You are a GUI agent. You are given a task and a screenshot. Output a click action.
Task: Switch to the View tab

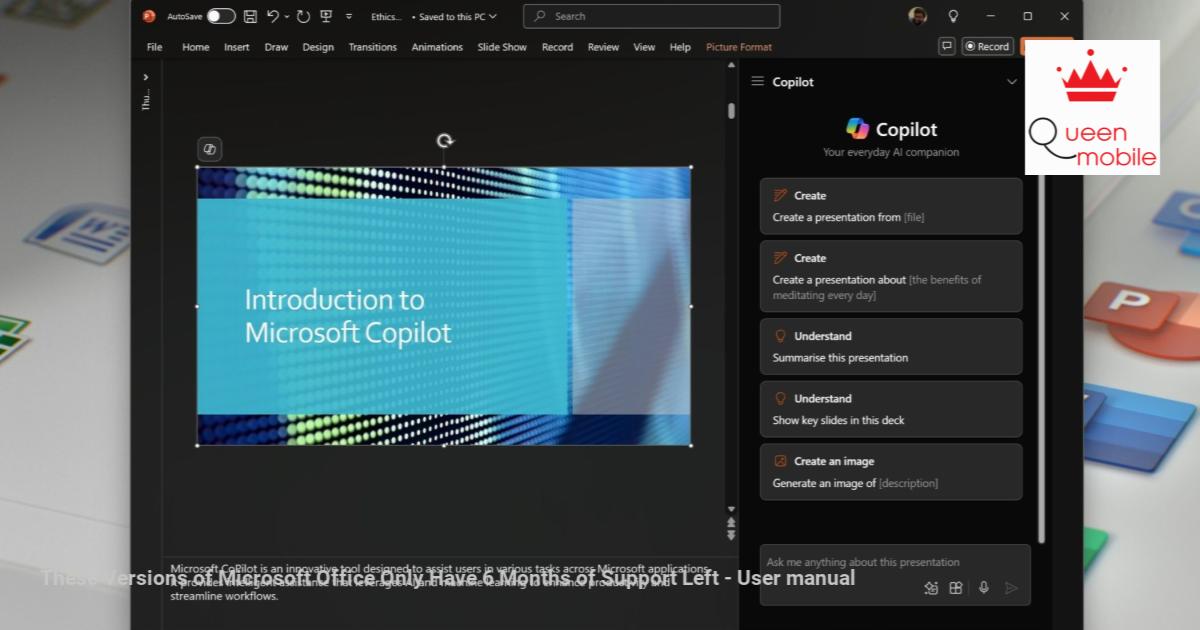pos(645,47)
